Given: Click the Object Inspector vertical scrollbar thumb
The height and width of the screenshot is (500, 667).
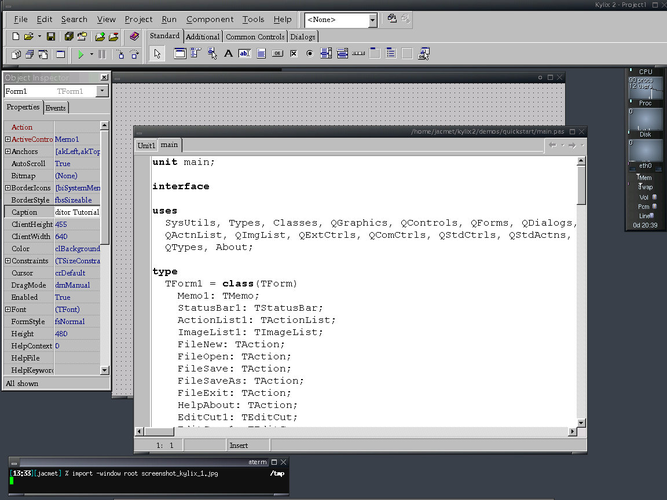Looking at the screenshot, I should tap(104, 188).
